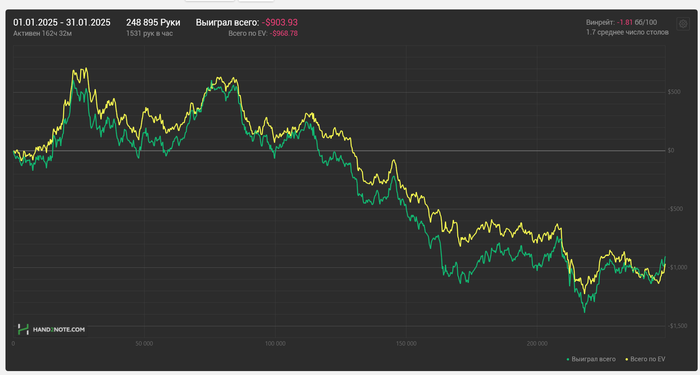Click the EV total value -$968.78

coord(283,33)
